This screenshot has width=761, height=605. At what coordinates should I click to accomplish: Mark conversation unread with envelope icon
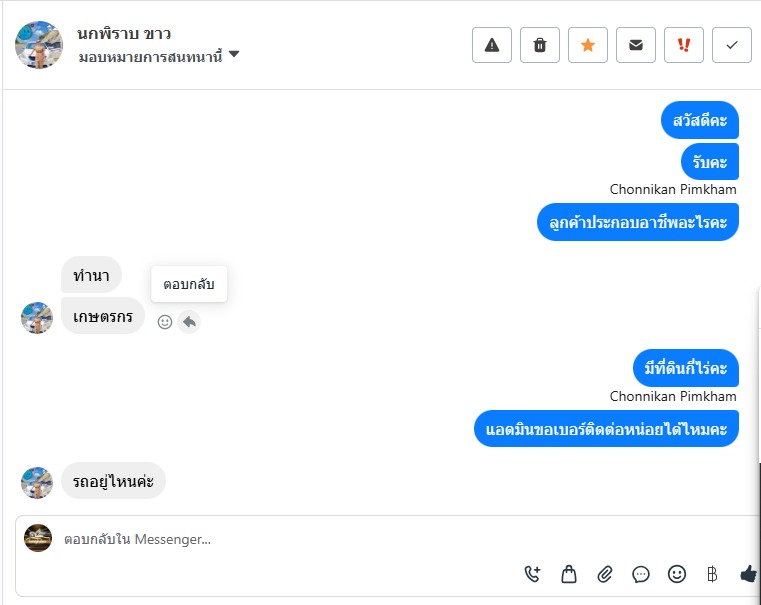[636, 45]
